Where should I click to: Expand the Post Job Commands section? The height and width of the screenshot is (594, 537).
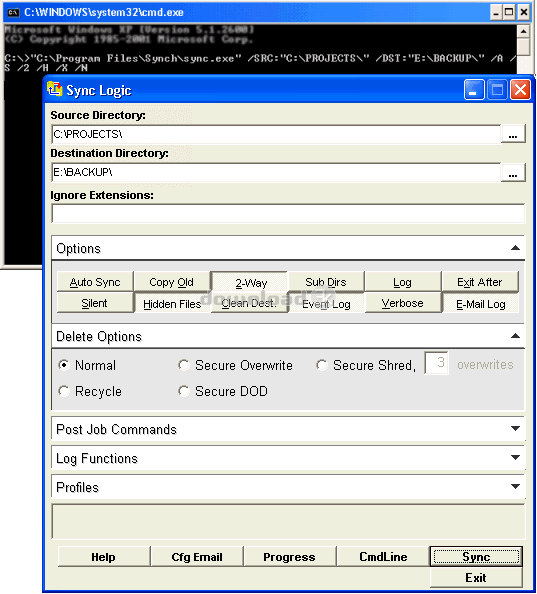coord(515,428)
